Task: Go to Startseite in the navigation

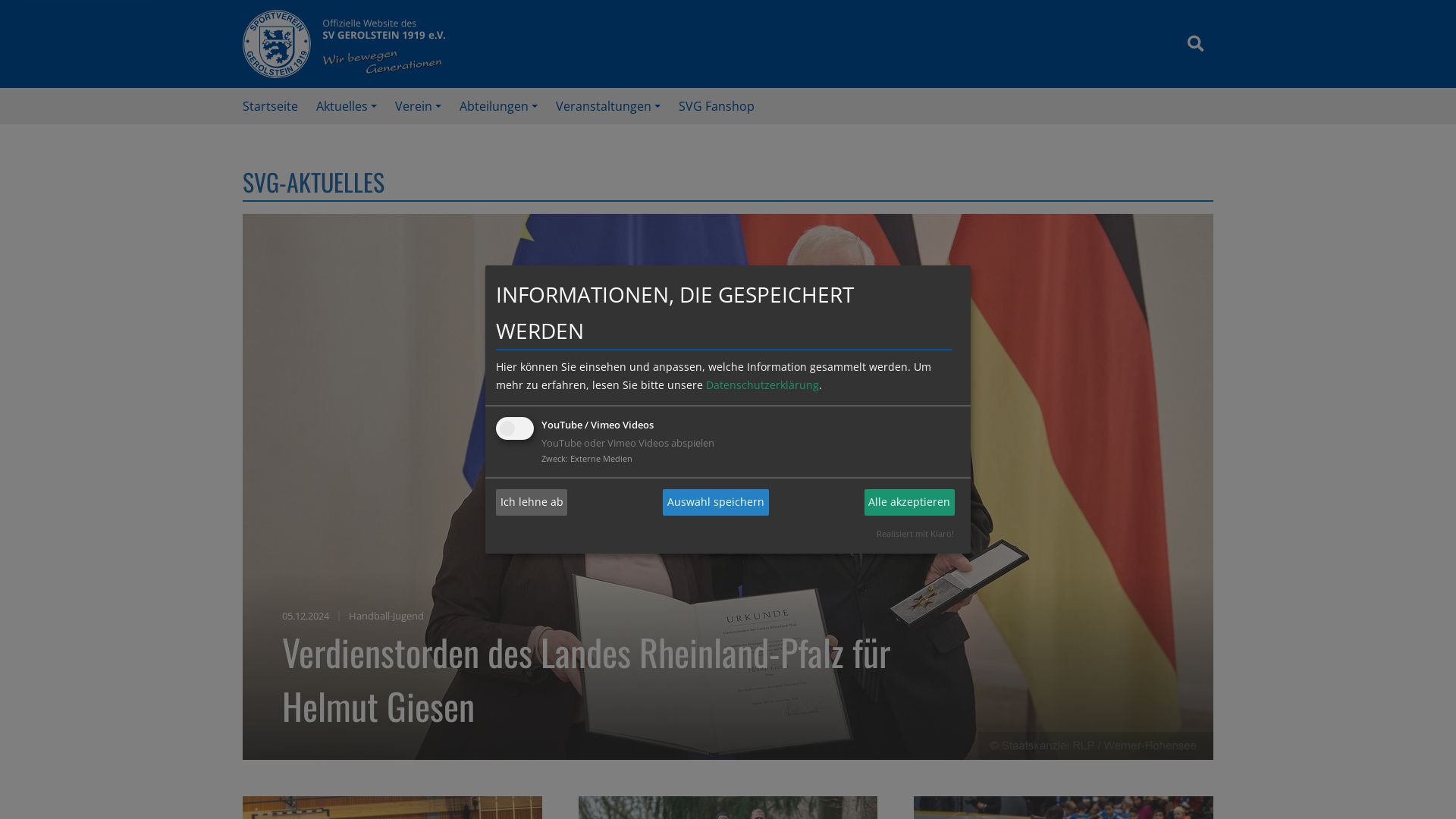Action: point(270,106)
